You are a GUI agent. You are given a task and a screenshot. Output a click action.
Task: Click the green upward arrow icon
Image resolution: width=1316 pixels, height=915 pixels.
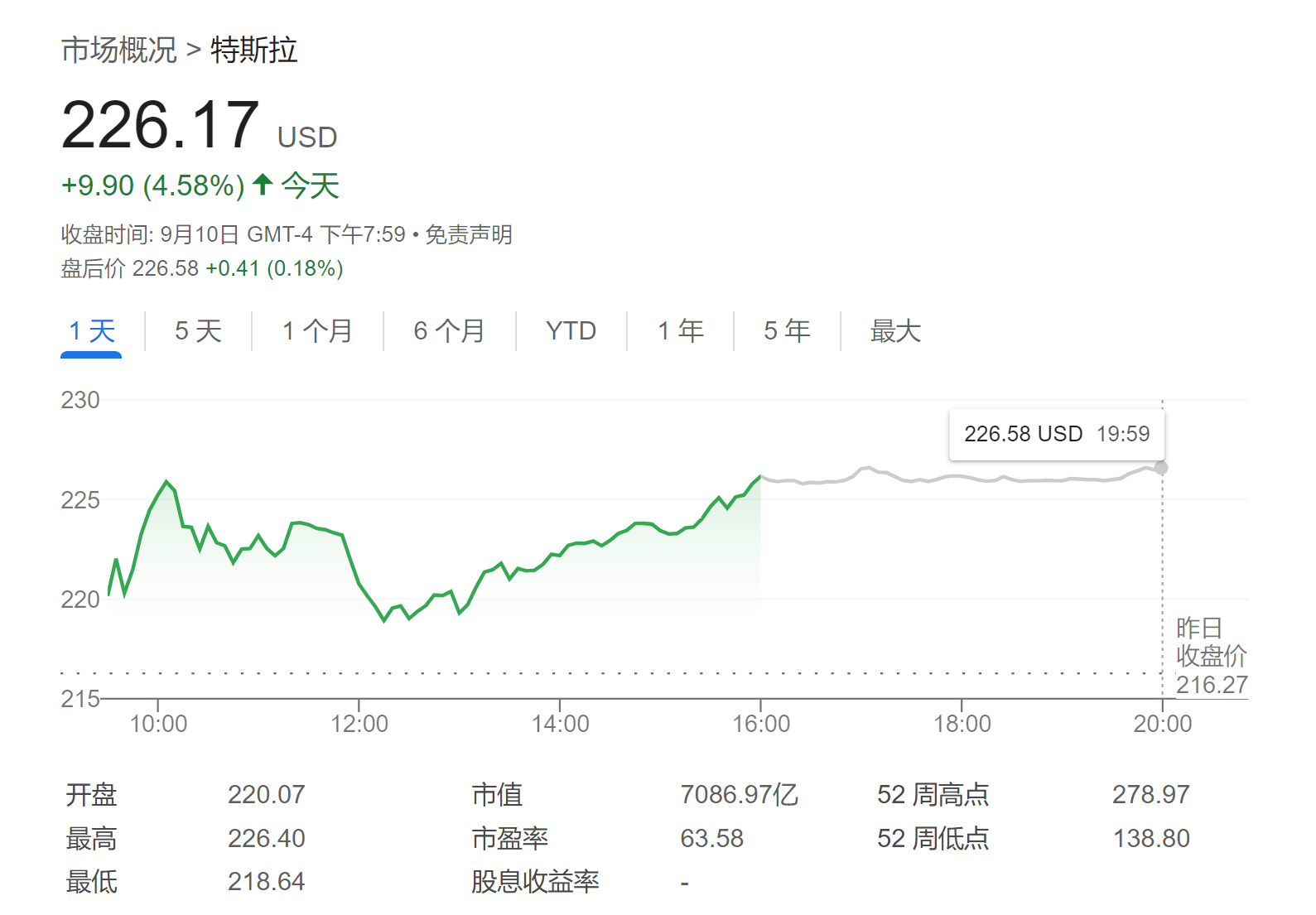[263, 184]
